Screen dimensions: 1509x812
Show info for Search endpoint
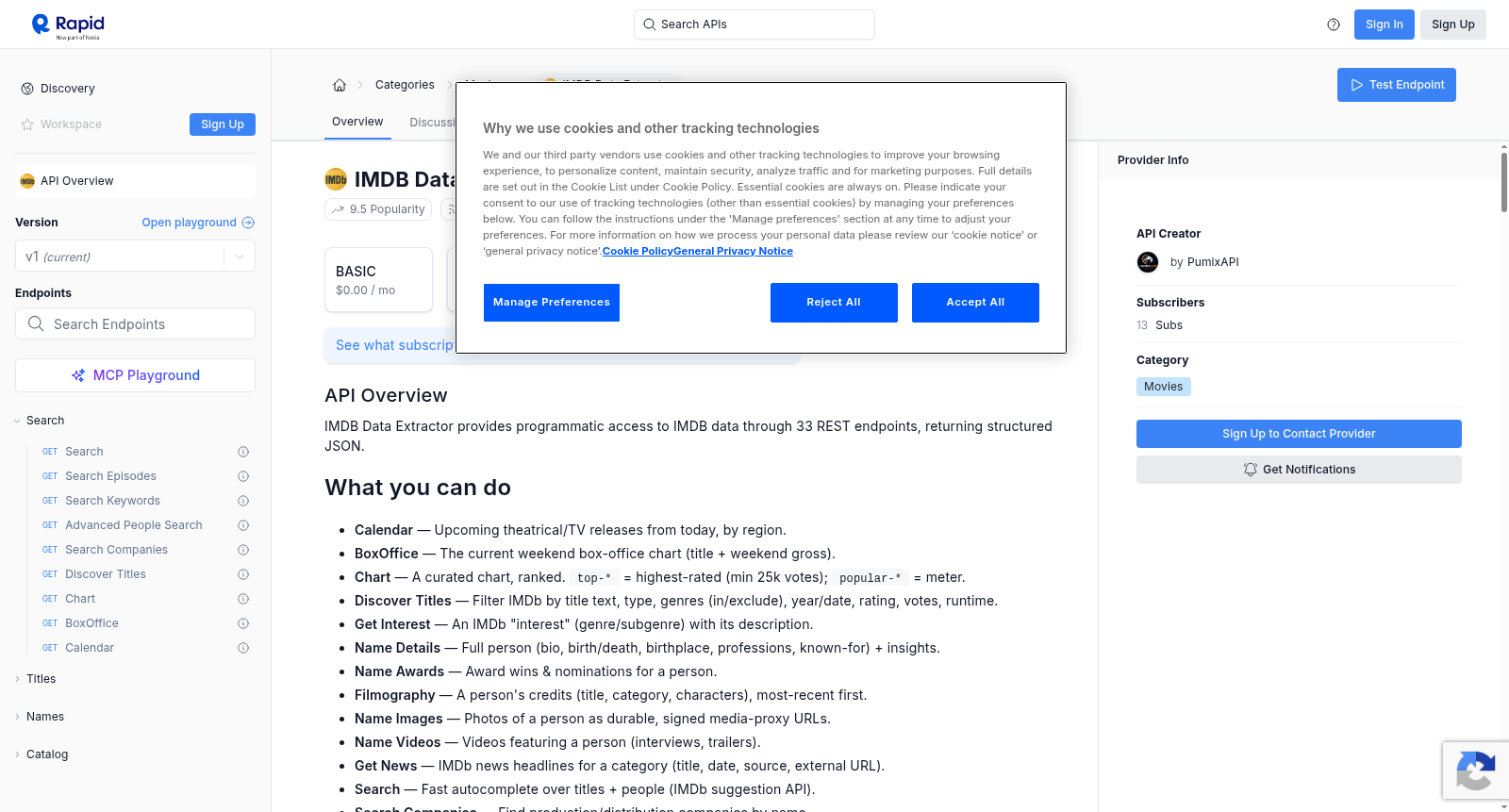[243, 452]
